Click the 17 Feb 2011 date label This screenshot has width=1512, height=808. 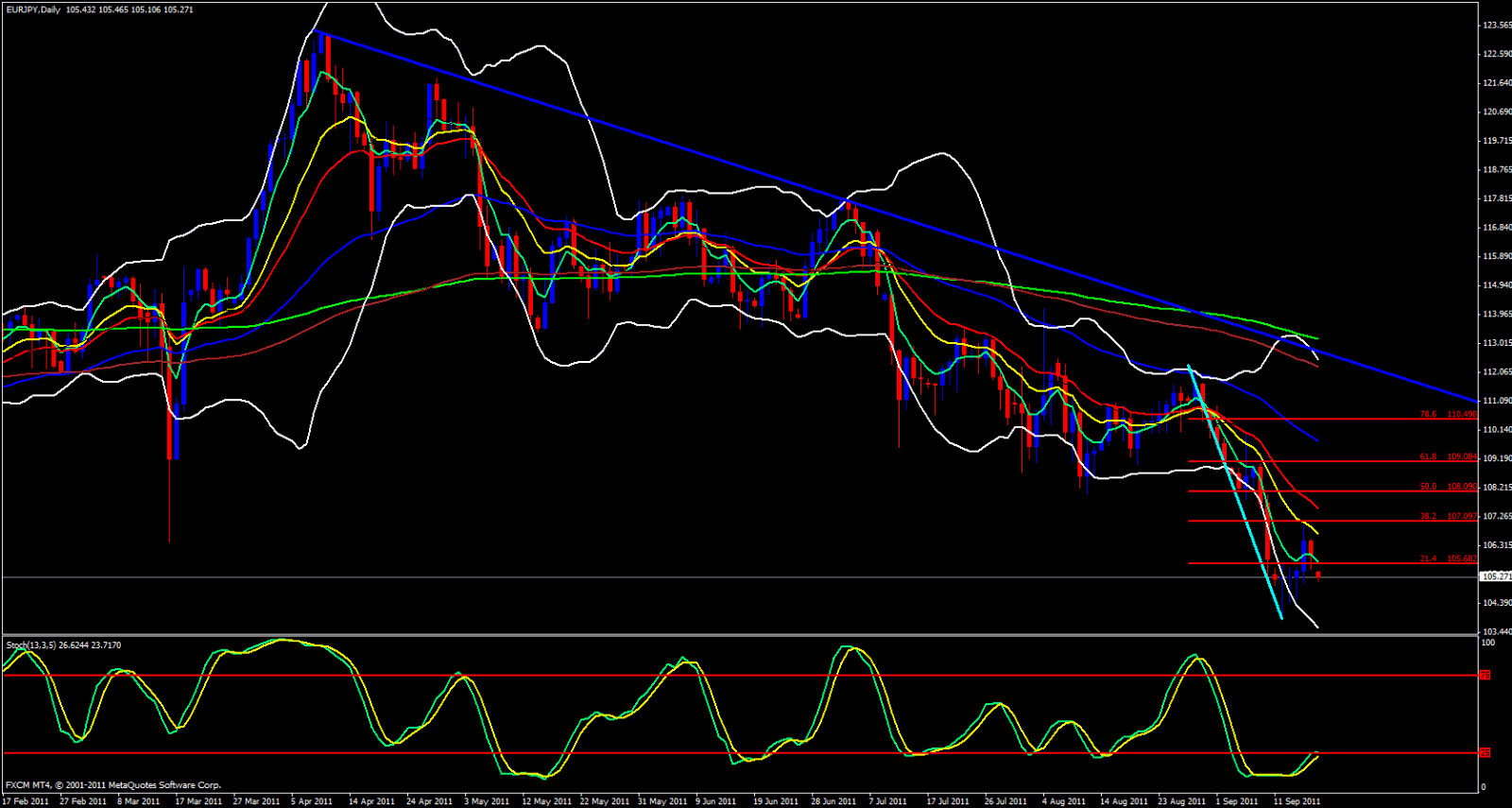(x=26, y=801)
